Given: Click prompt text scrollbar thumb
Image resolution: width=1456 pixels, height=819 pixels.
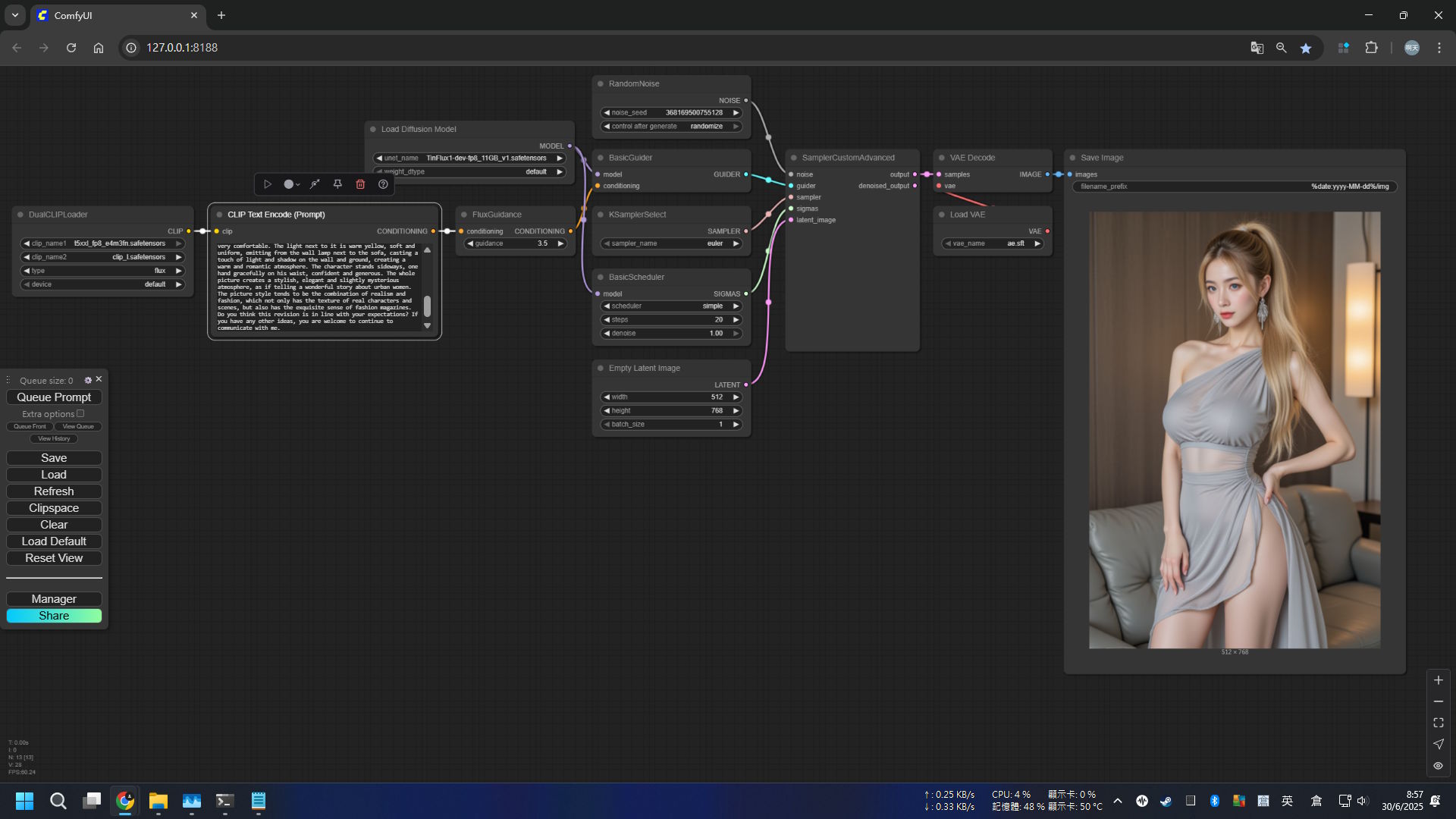Looking at the screenshot, I should pyautogui.click(x=427, y=306).
